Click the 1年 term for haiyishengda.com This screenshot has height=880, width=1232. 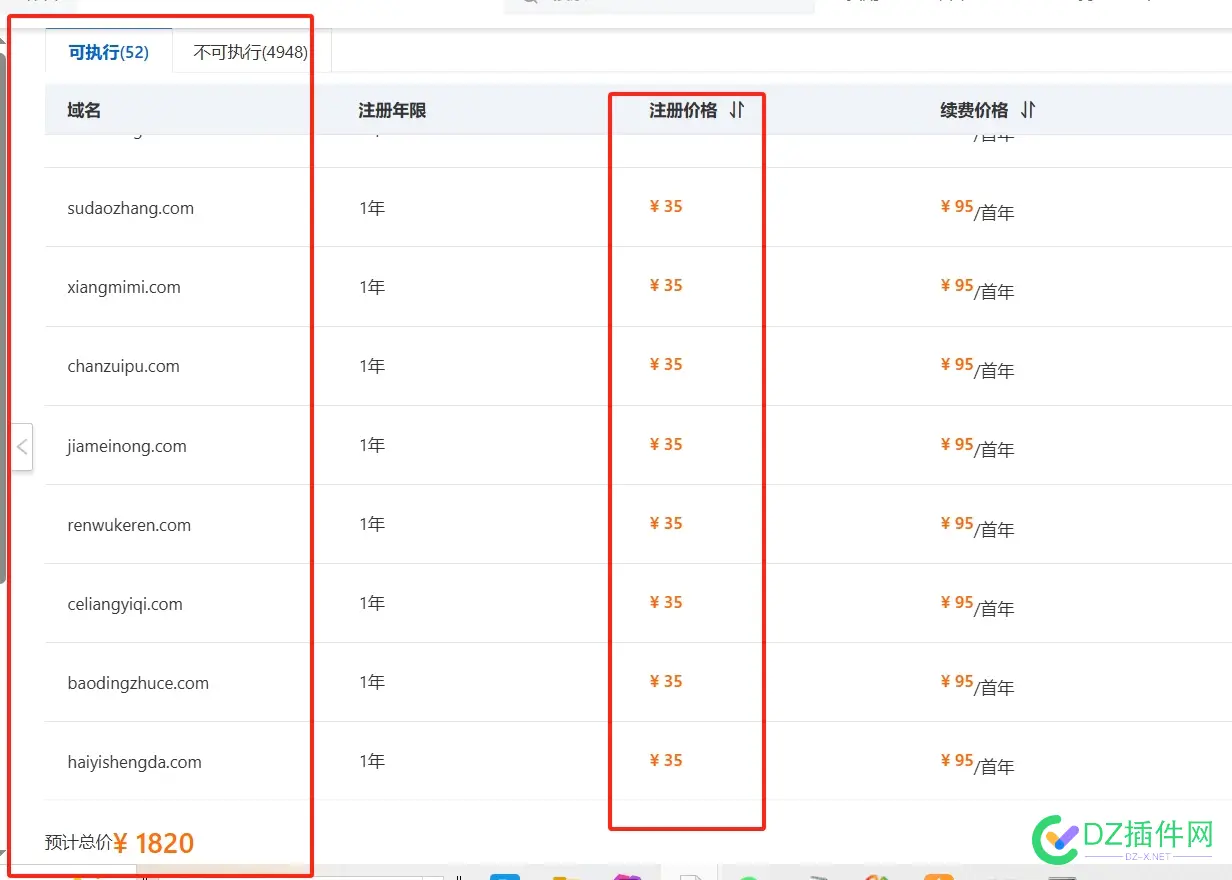coord(372,761)
